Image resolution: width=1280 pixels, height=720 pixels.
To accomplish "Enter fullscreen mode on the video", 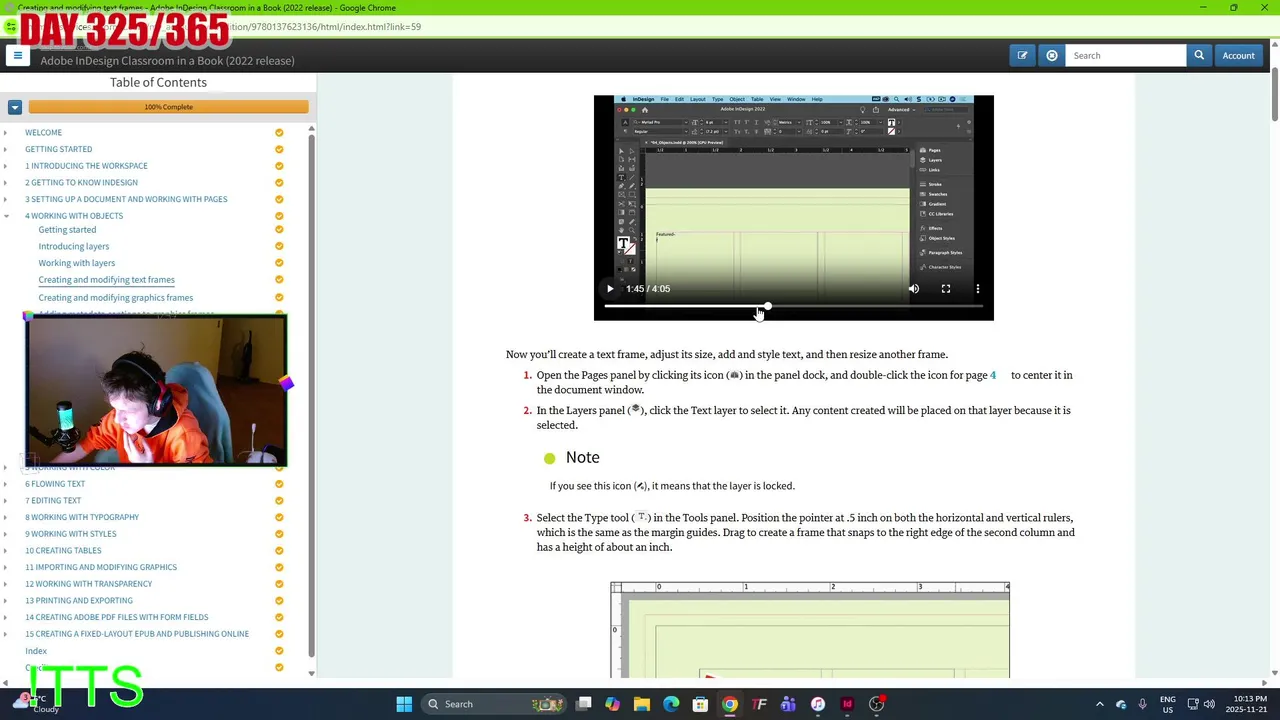I will coord(946,289).
